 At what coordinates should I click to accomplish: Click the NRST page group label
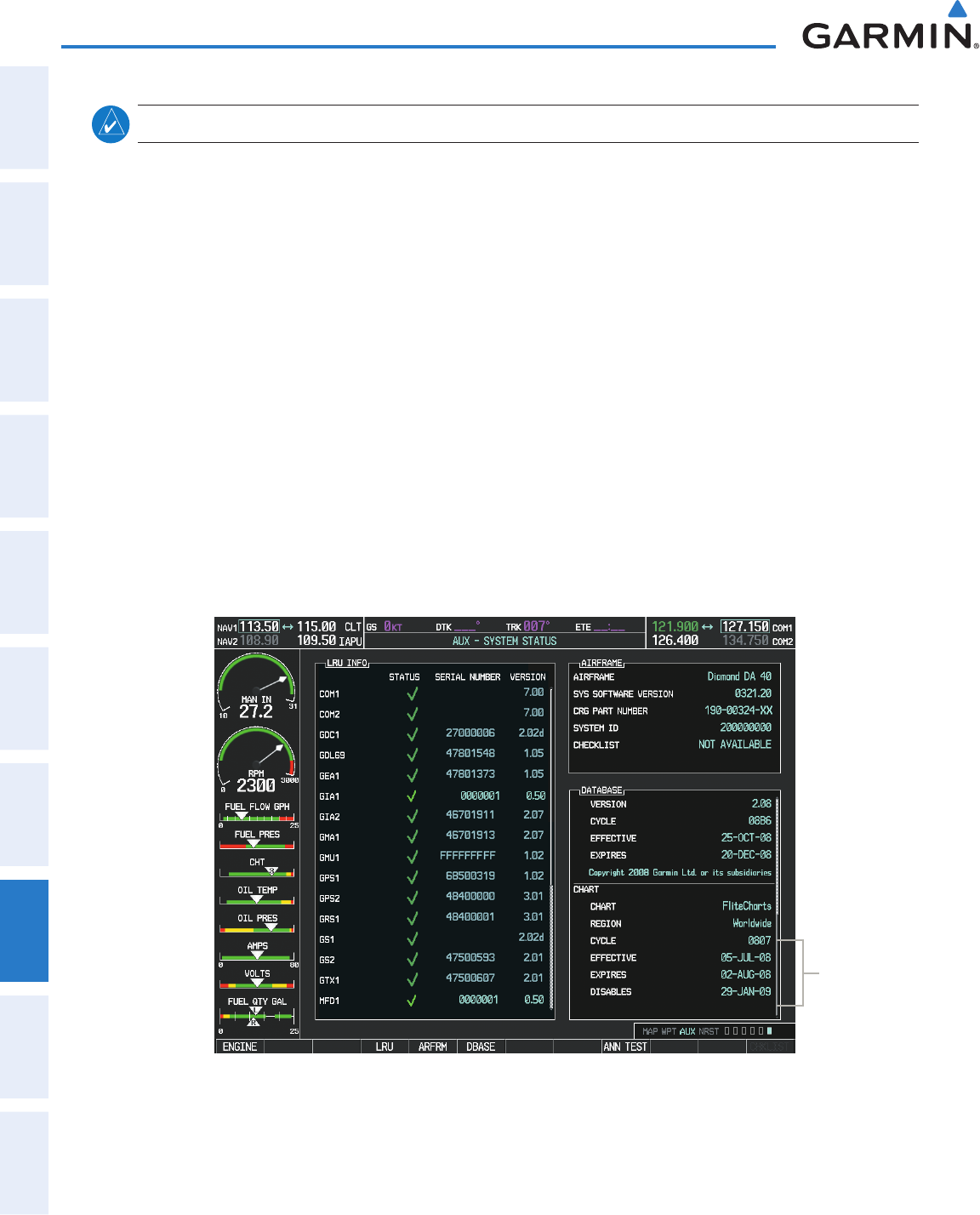[709, 1031]
